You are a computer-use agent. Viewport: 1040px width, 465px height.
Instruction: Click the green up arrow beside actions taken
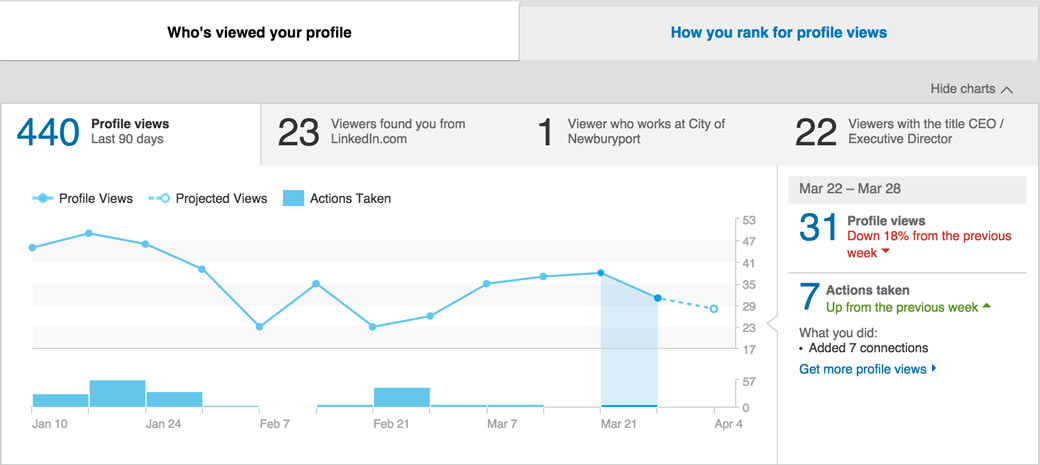point(986,306)
